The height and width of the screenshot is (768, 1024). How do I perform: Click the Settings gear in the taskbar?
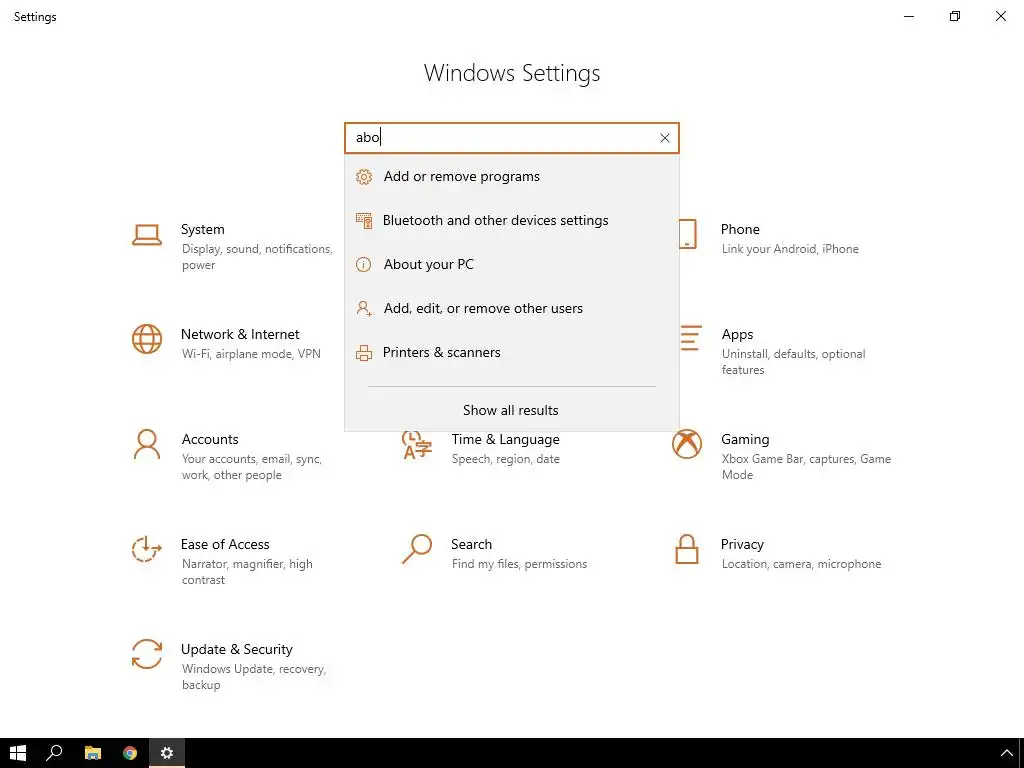click(x=167, y=753)
